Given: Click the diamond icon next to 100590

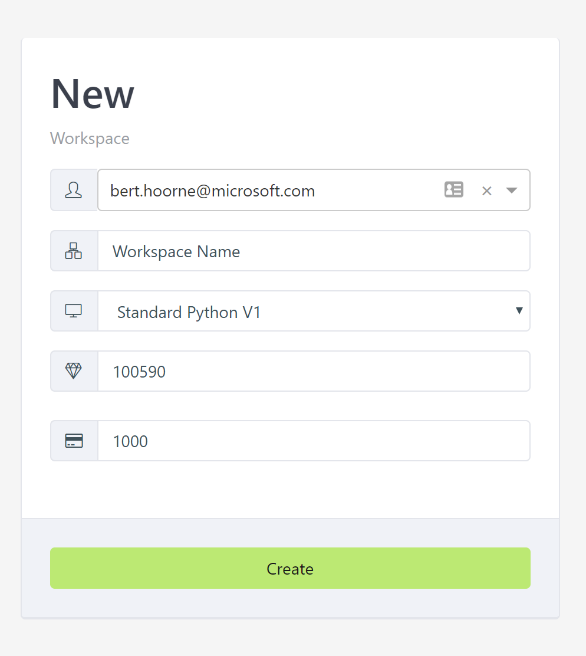Looking at the screenshot, I should coord(73,371).
